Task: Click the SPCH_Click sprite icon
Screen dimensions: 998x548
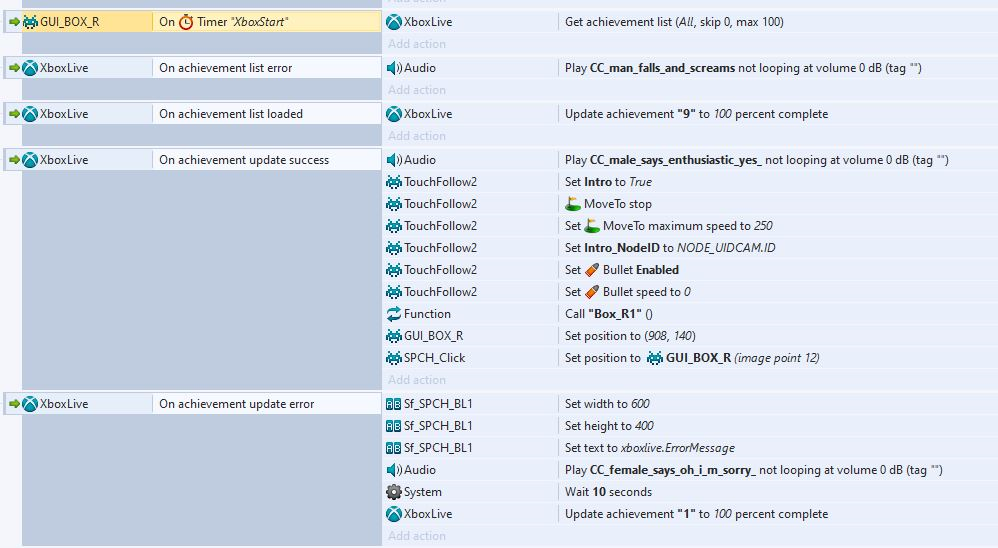Action: click(394, 358)
